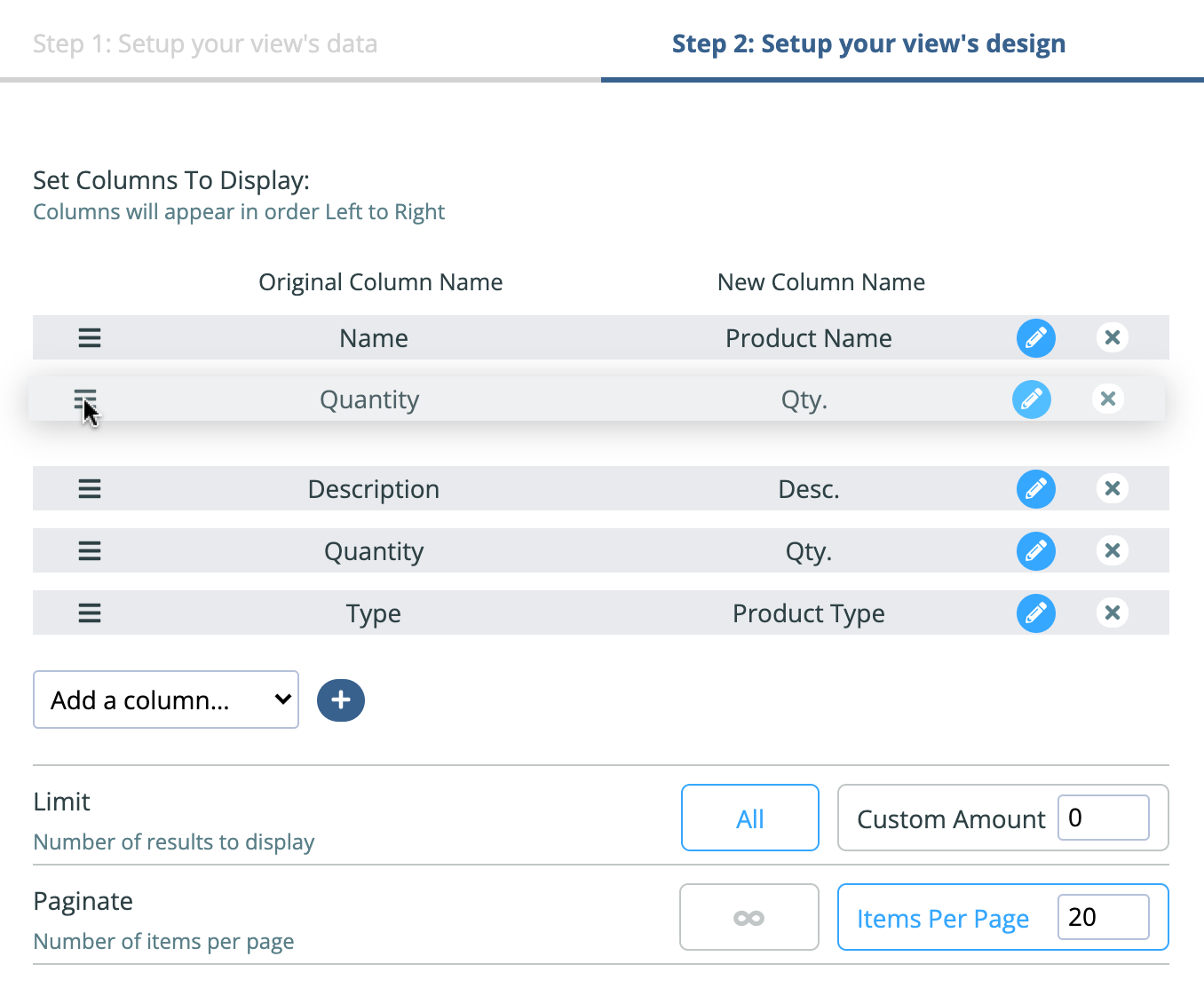
Task: Click the Product Type new column text
Action: [809, 613]
